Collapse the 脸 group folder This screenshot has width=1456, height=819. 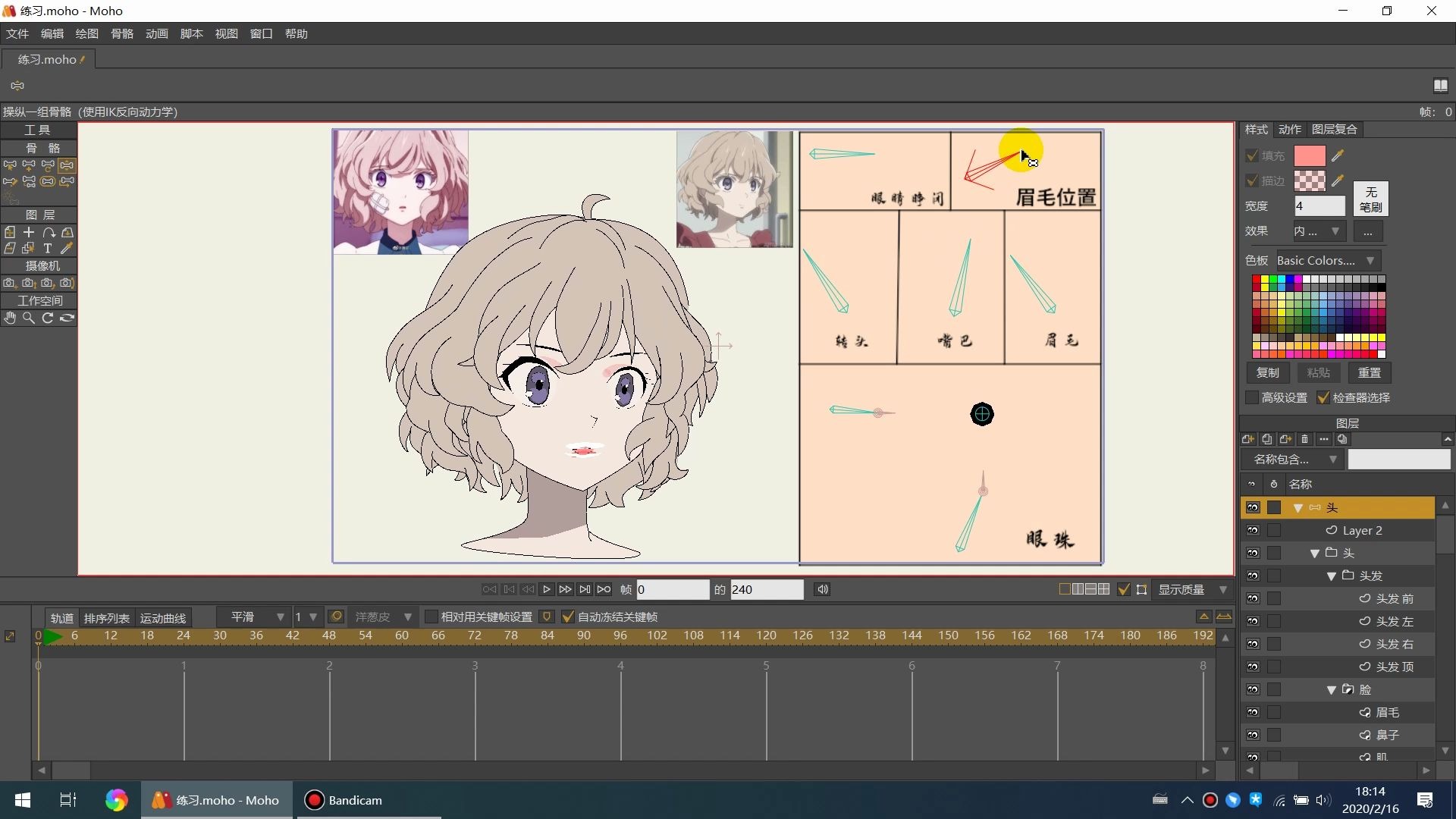[x=1332, y=690]
